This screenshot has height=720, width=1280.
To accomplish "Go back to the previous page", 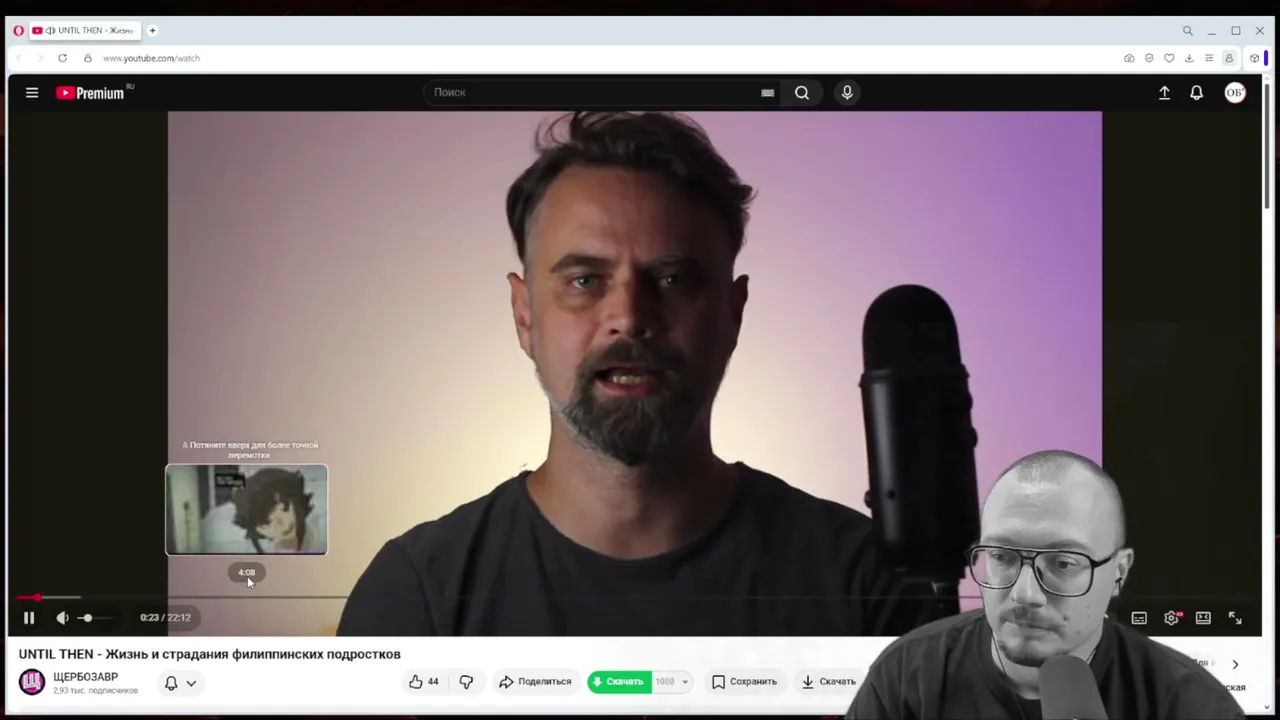I will 18,58.
